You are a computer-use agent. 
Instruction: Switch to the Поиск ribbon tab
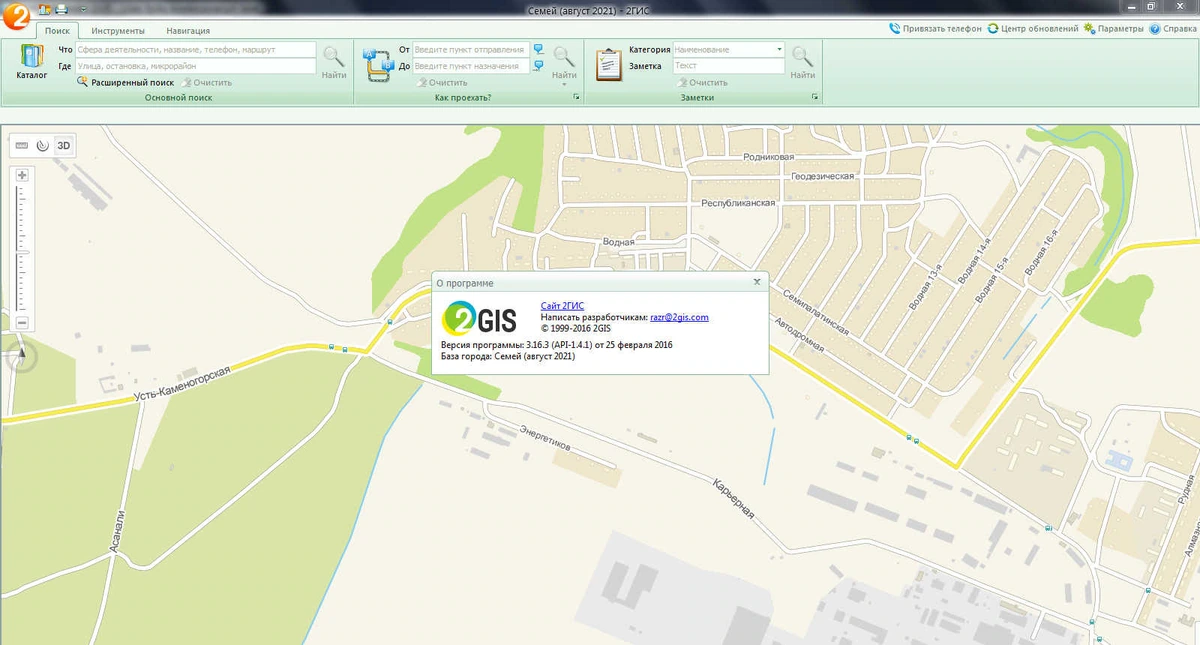pos(57,31)
